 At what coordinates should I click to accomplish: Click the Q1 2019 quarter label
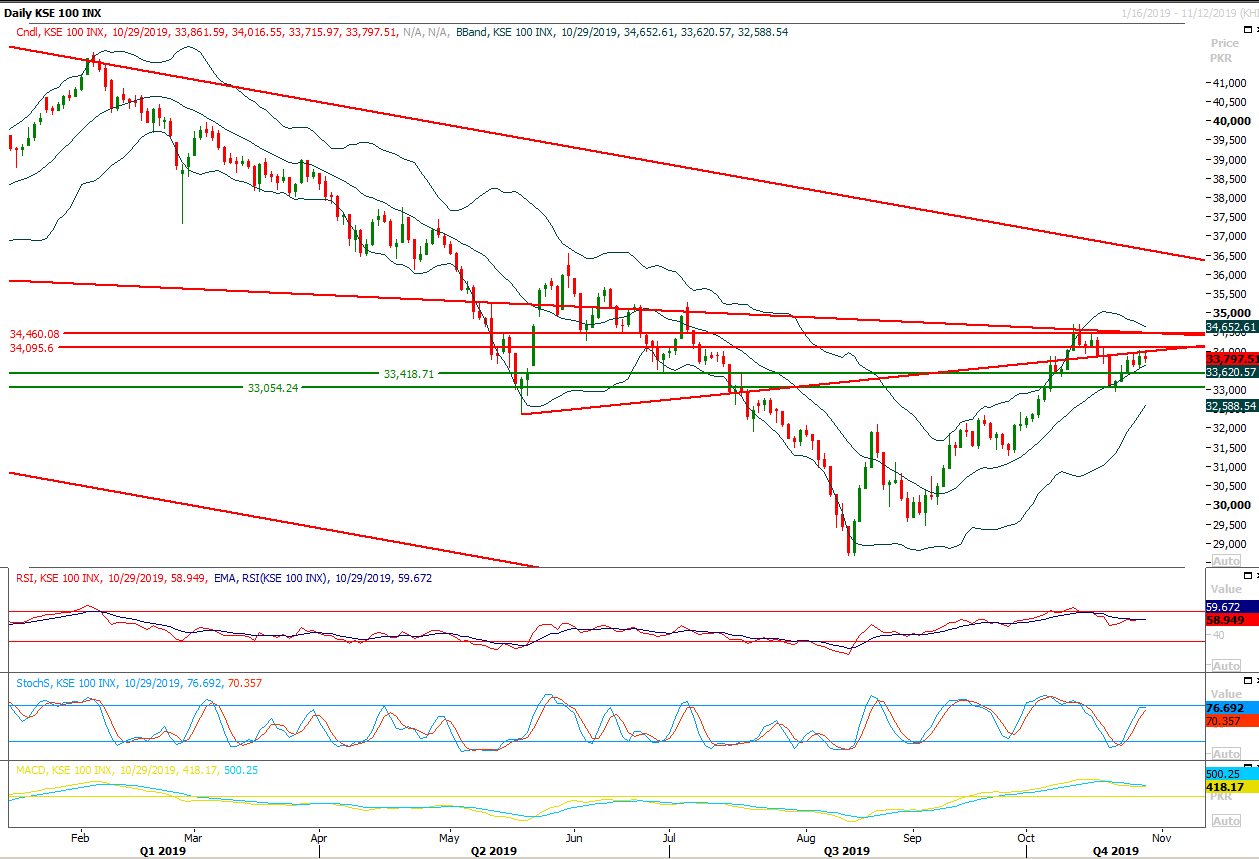pos(161,851)
